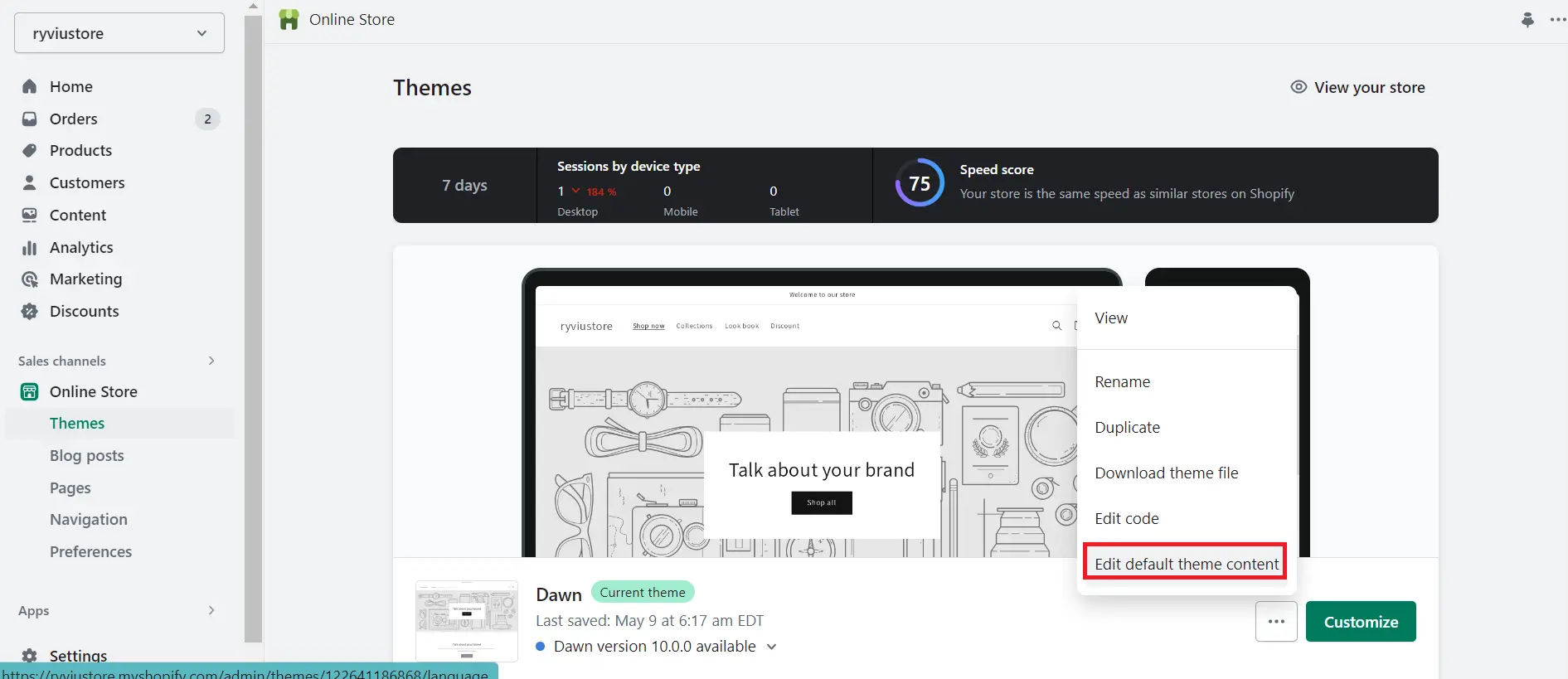The width and height of the screenshot is (1568, 679).
Task: Open the three-dot menu at top right header
Action: tap(1557, 19)
